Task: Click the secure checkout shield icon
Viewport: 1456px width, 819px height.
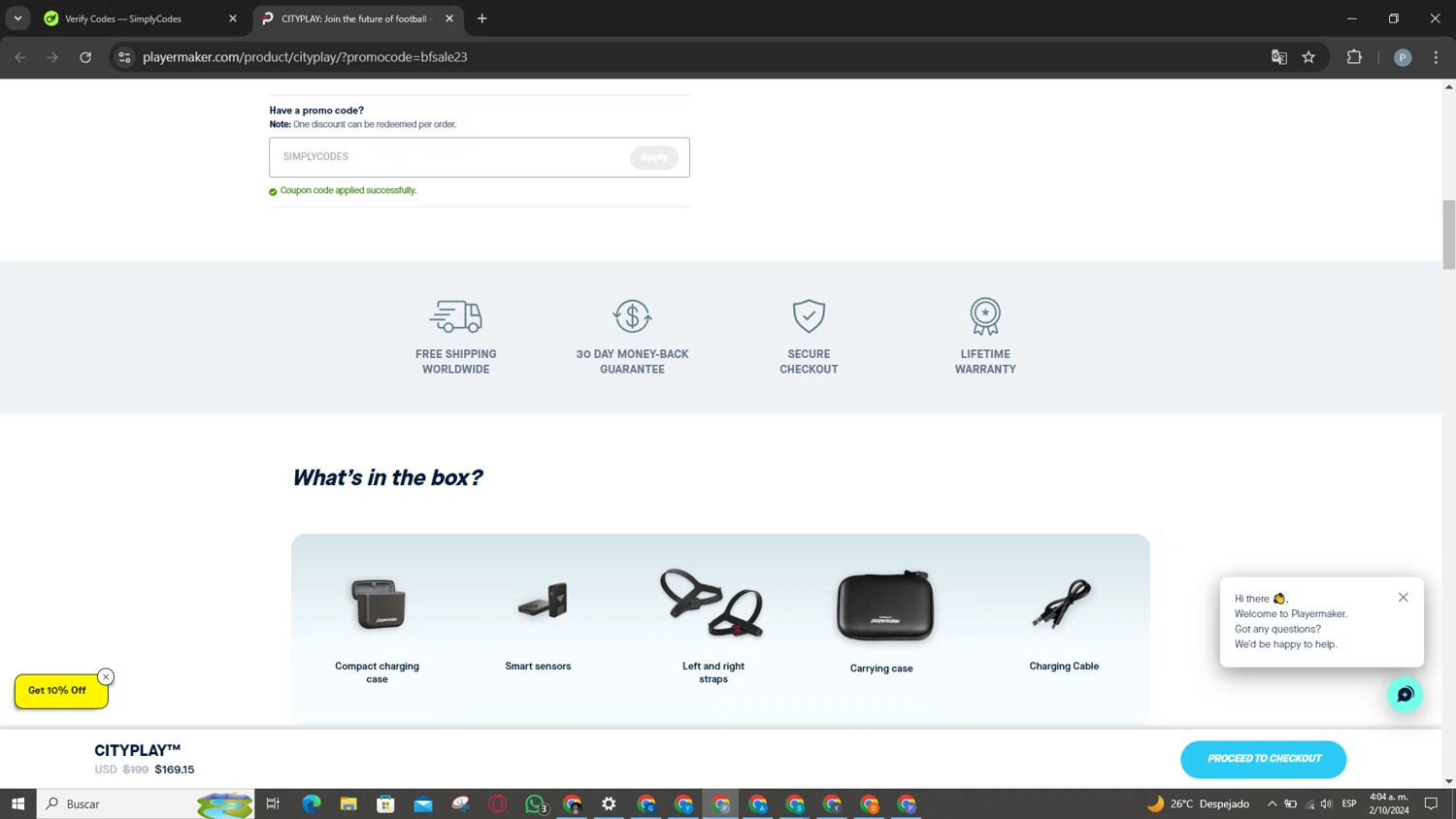Action: coord(809,316)
